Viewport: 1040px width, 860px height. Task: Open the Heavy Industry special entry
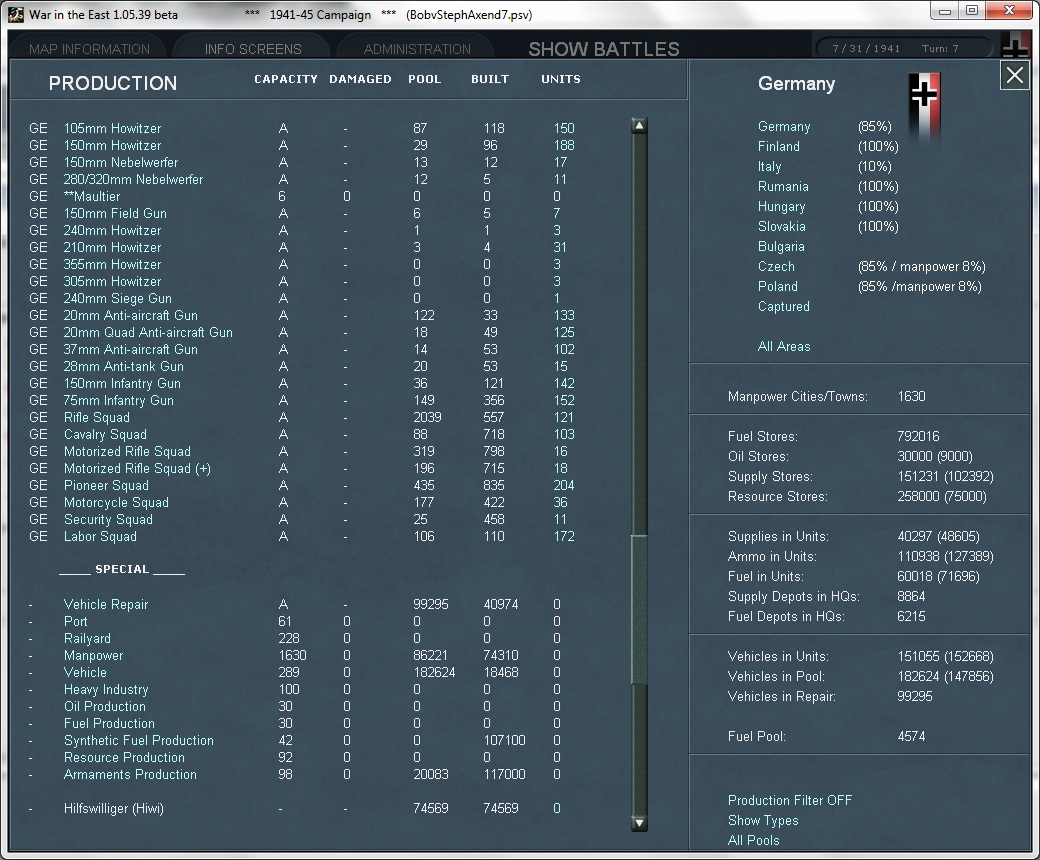(106, 690)
